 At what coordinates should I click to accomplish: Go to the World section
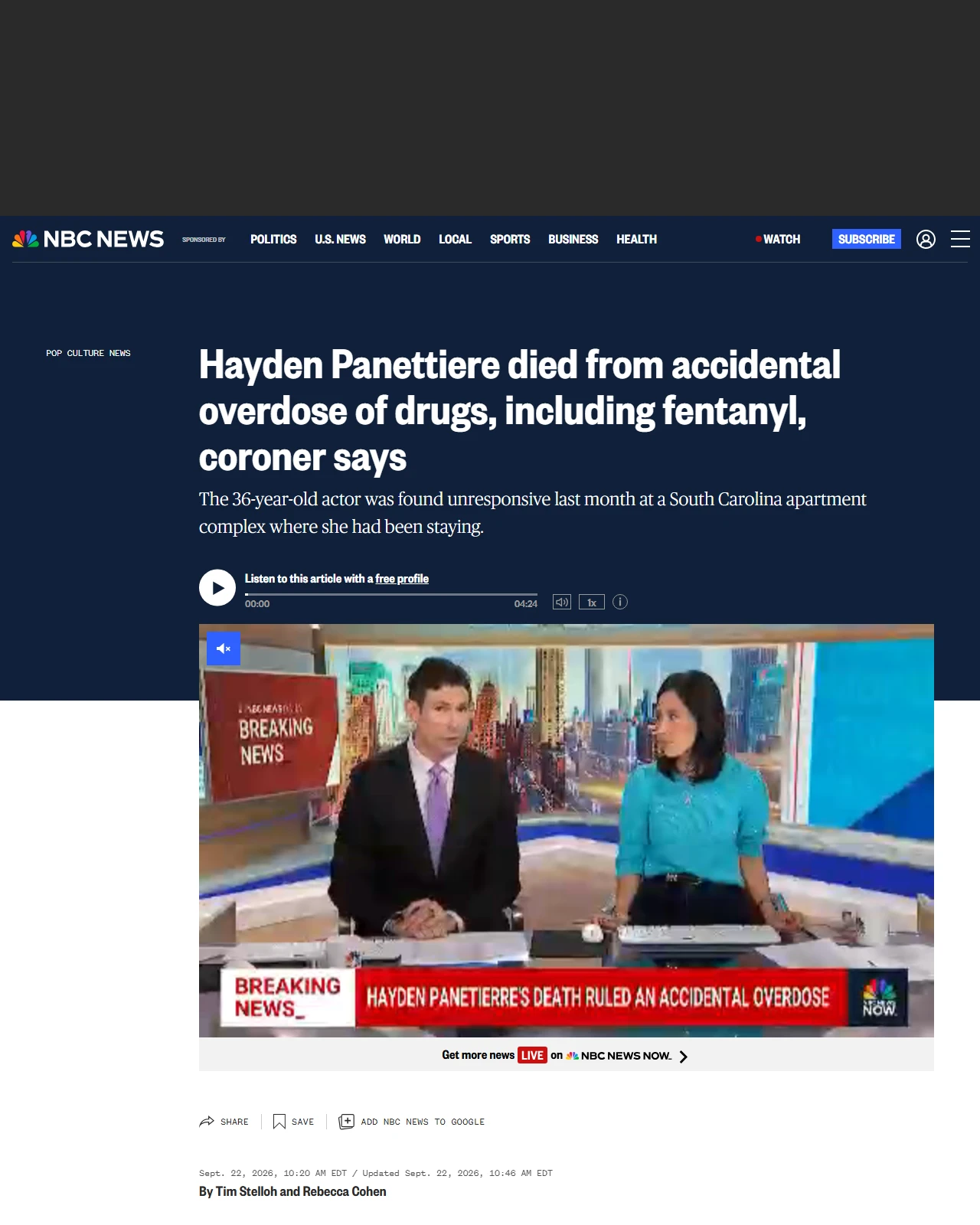[402, 240]
